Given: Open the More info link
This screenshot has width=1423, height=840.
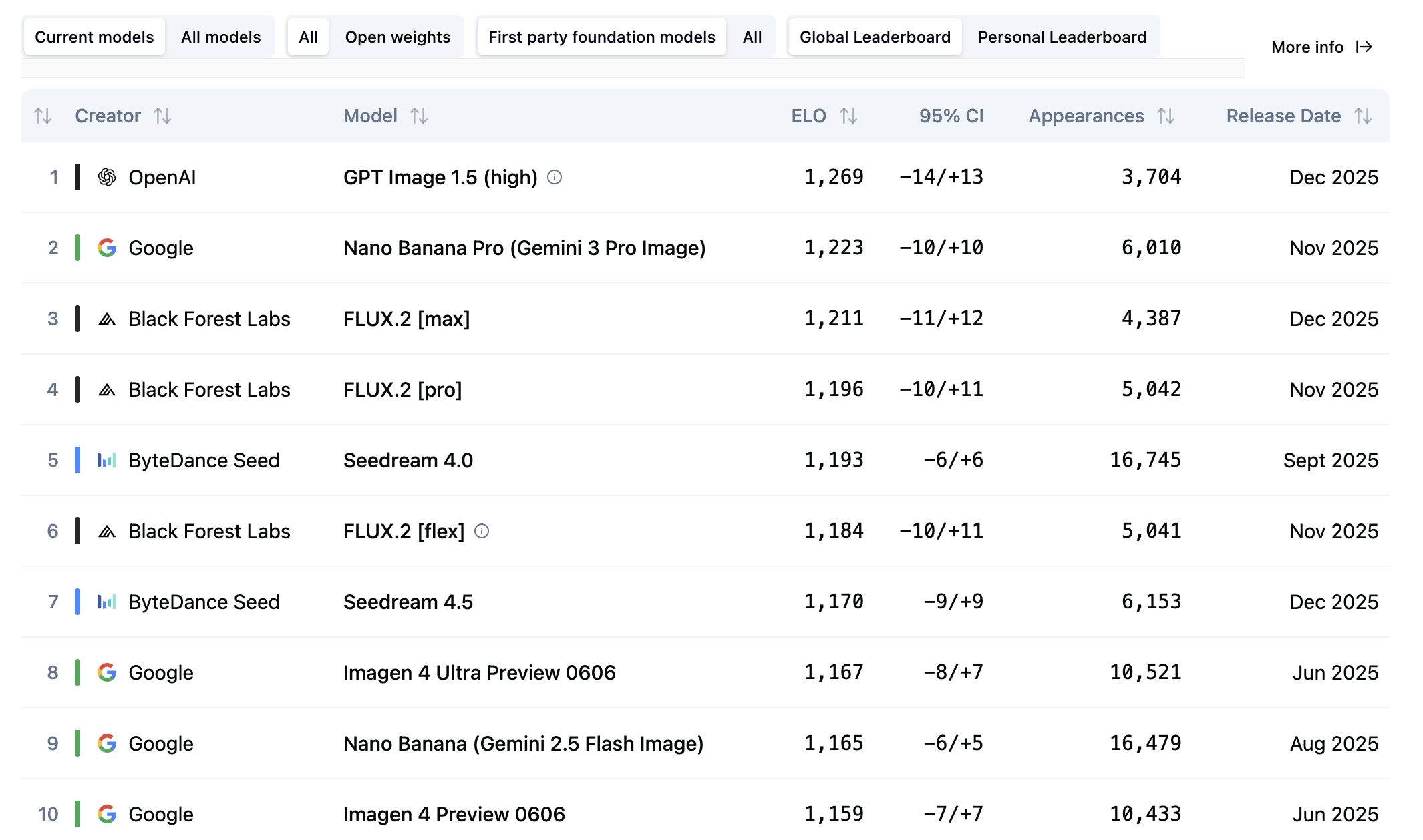Looking at the screenshot, I should pyautogui.click(x=1321, y=47).
